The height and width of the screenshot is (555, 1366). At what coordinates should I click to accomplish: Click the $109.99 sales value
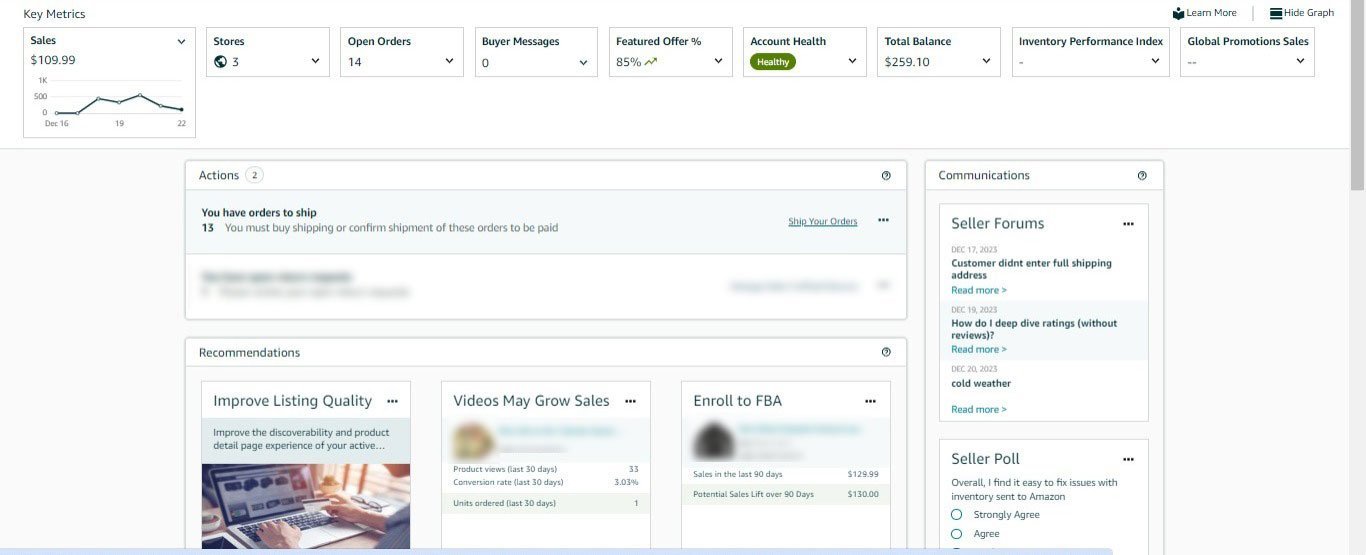(x=53, y=60)
